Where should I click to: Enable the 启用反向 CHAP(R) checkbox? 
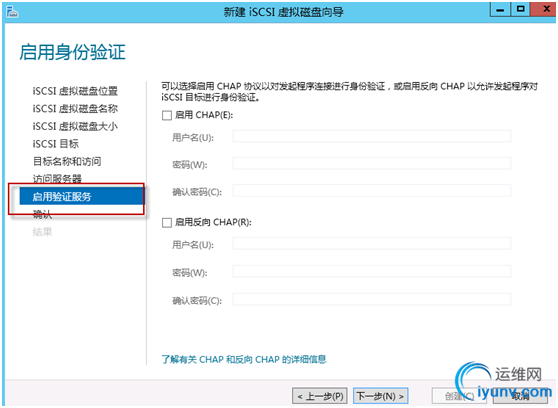click(167, 223)
